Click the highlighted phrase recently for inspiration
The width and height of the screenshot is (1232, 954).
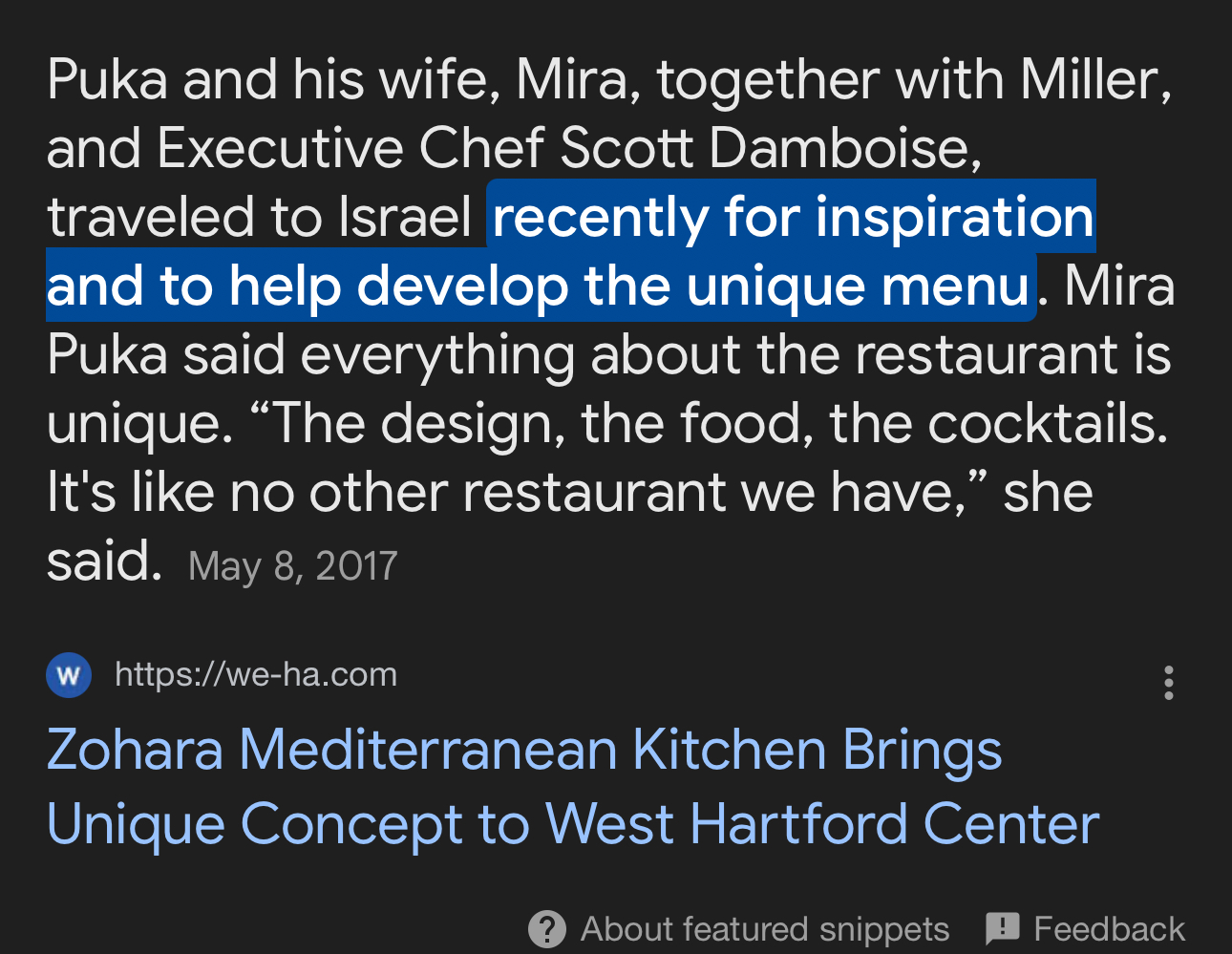792,217
